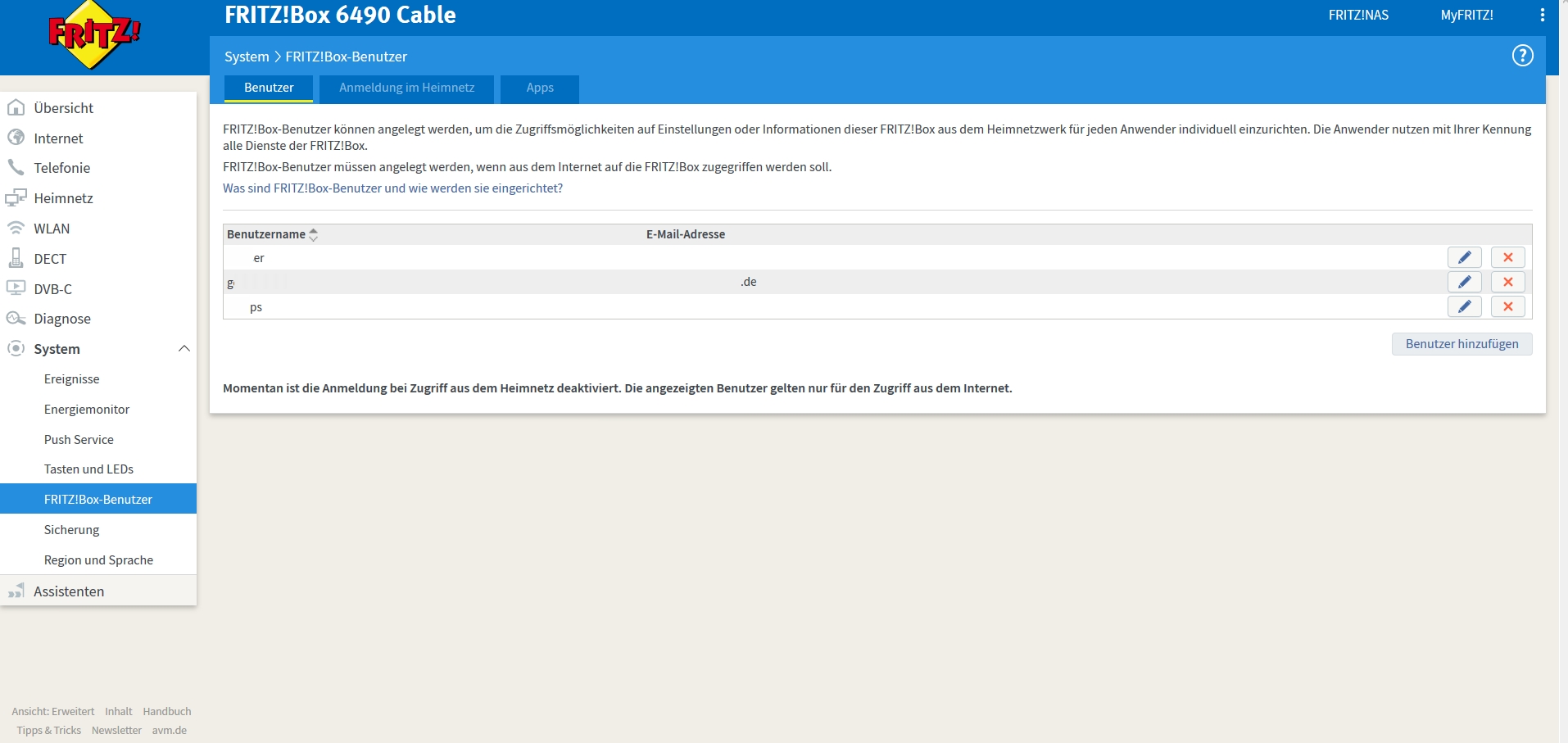Image resolution: width=1568 pixels, height=743 pixels.
Task: Toggle Ansicht: Erweitert link
Action: pos(52,711)
